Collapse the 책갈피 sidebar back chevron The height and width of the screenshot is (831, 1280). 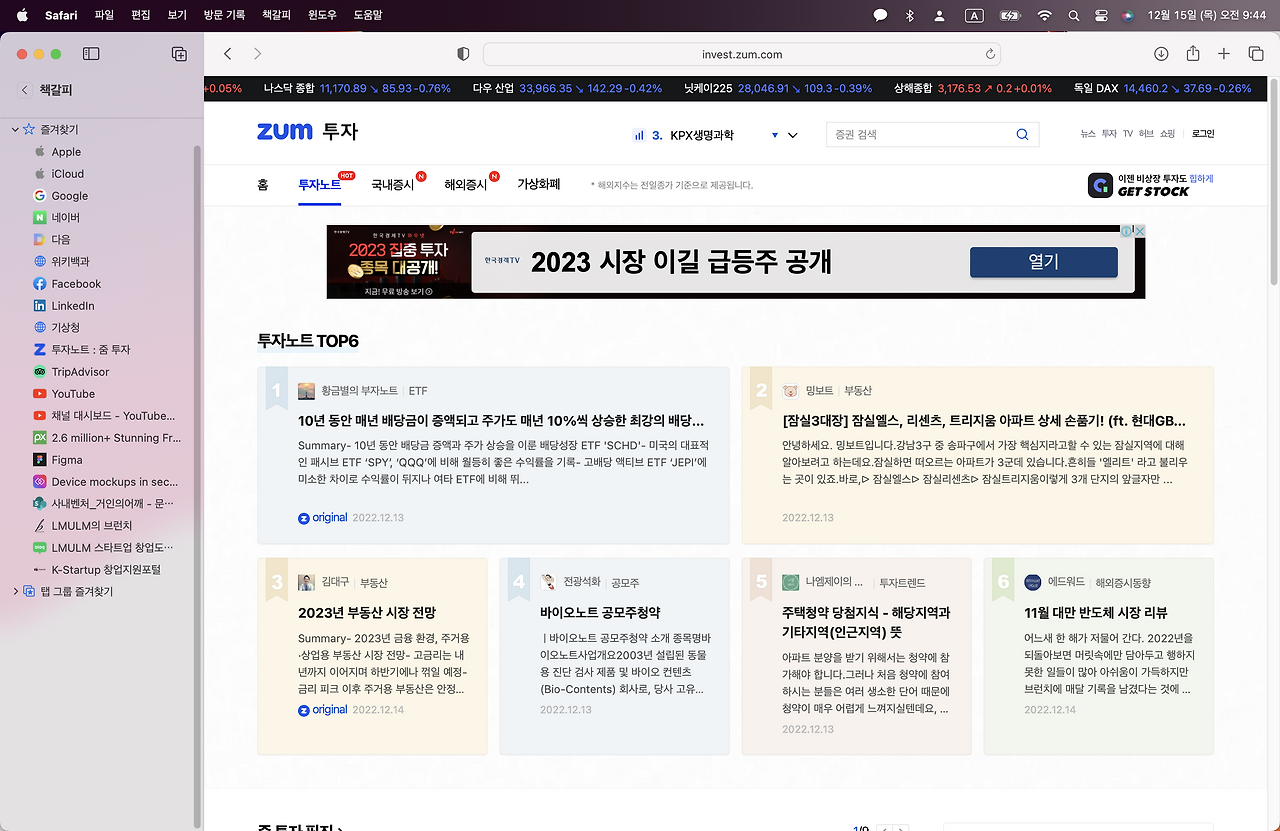[25, 90]
